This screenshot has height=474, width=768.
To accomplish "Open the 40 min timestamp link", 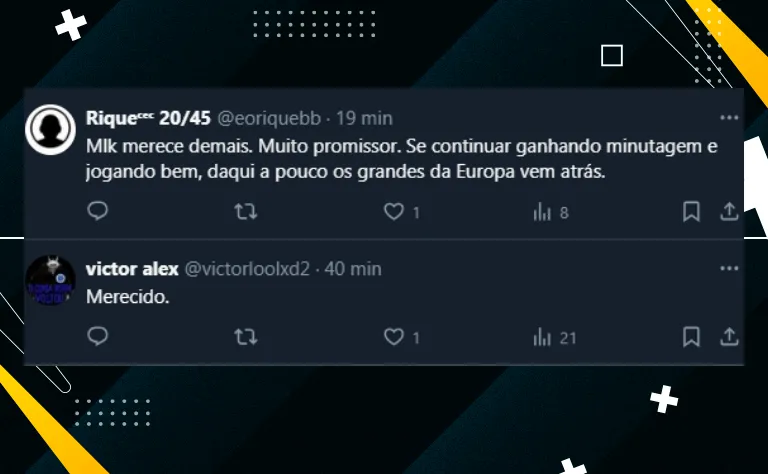I will (353, 269).
